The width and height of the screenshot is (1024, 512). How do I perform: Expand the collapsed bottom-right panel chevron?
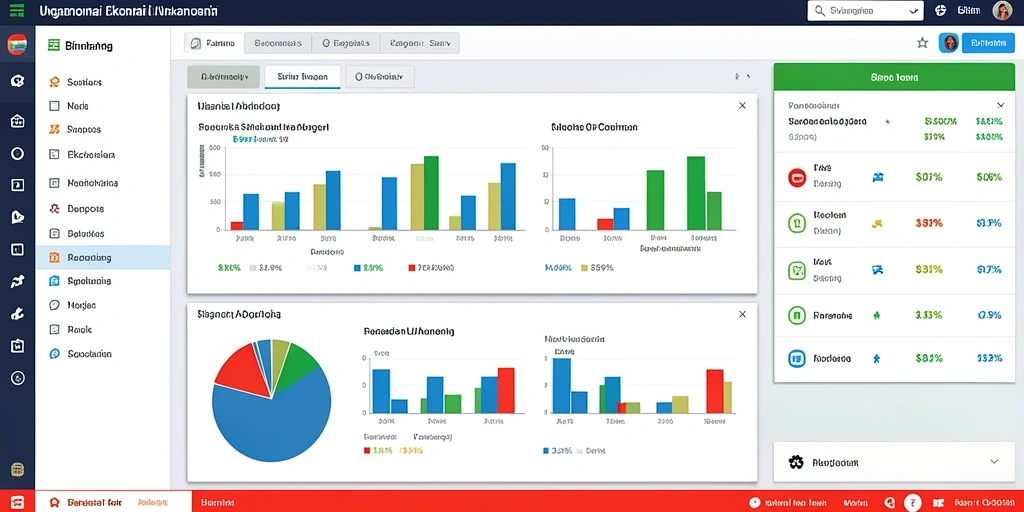click(994, 461)
